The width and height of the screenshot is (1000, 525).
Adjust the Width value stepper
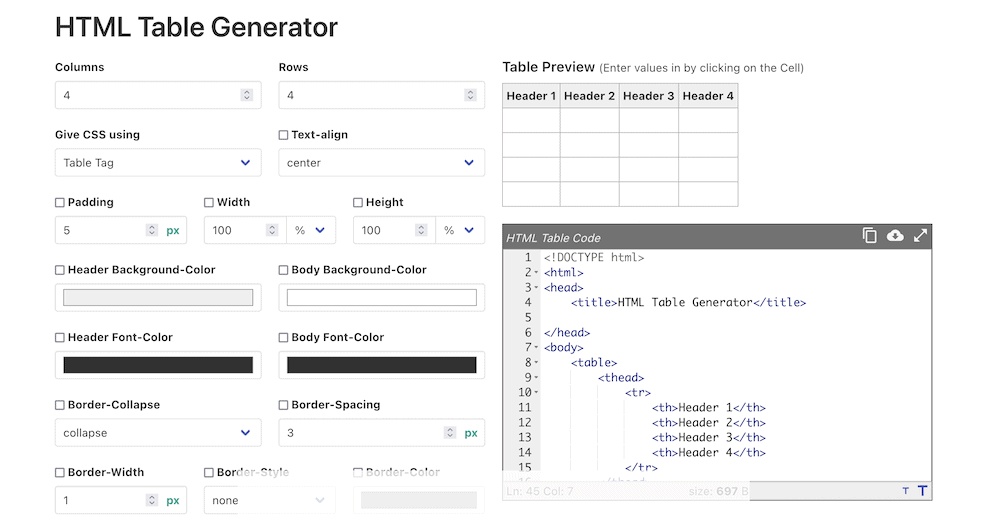[272, 230]
